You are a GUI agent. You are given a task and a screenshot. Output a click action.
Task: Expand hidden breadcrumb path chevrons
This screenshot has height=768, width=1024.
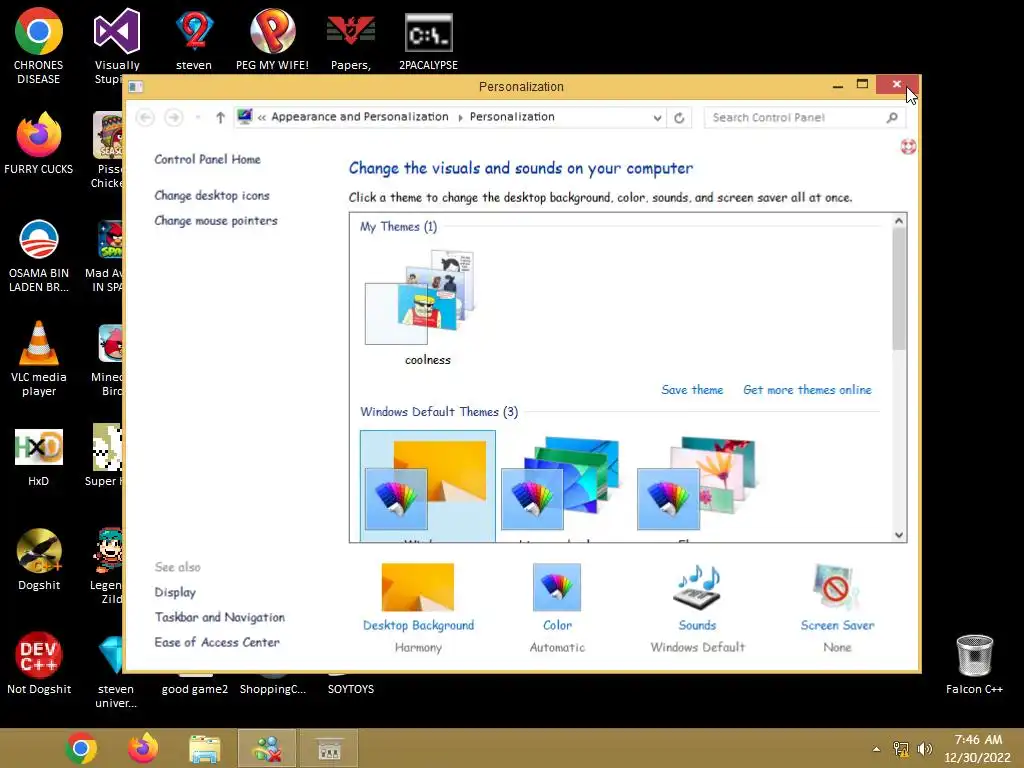261,118
